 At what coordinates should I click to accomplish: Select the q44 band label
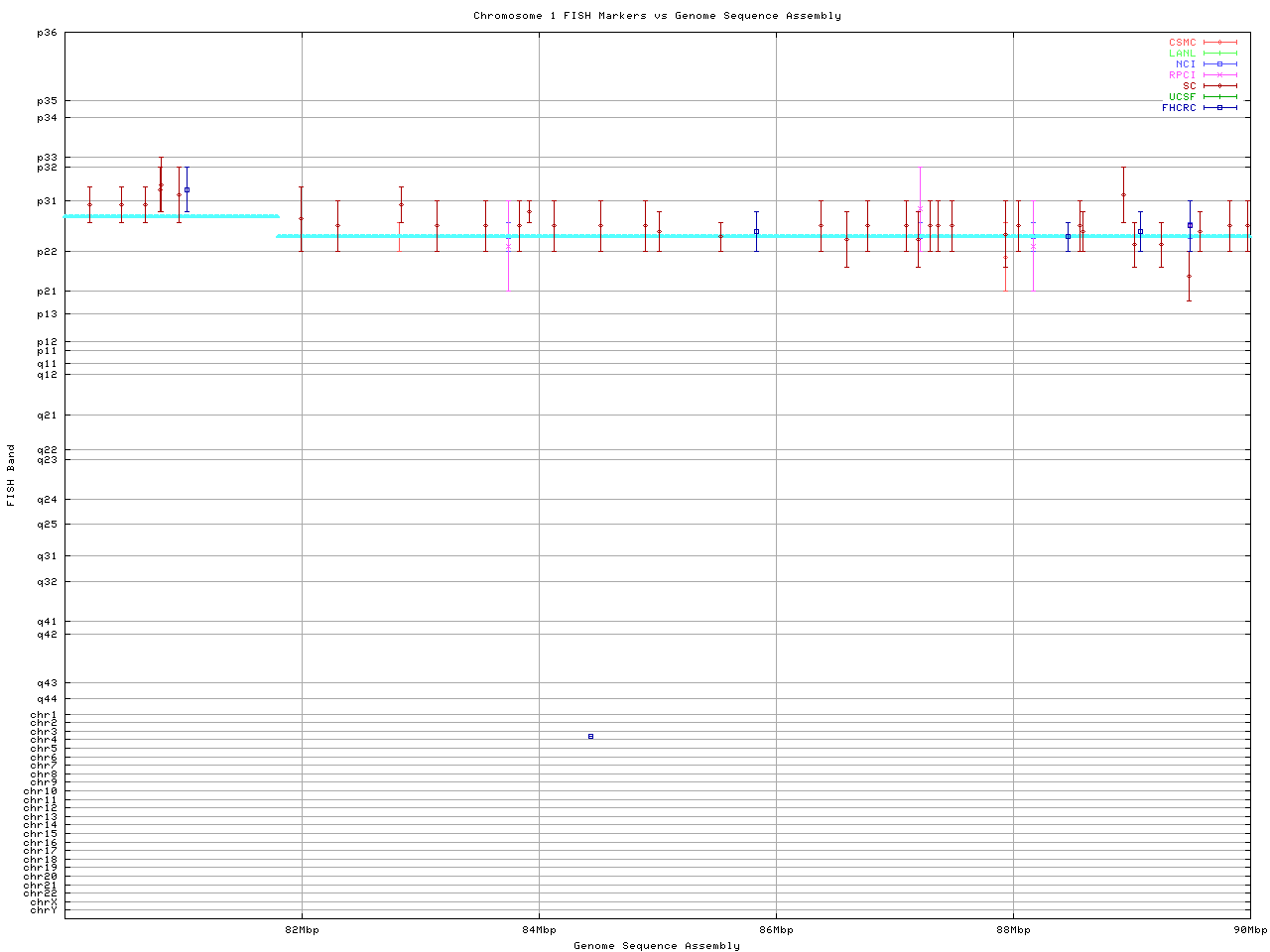tap(47, 699)
